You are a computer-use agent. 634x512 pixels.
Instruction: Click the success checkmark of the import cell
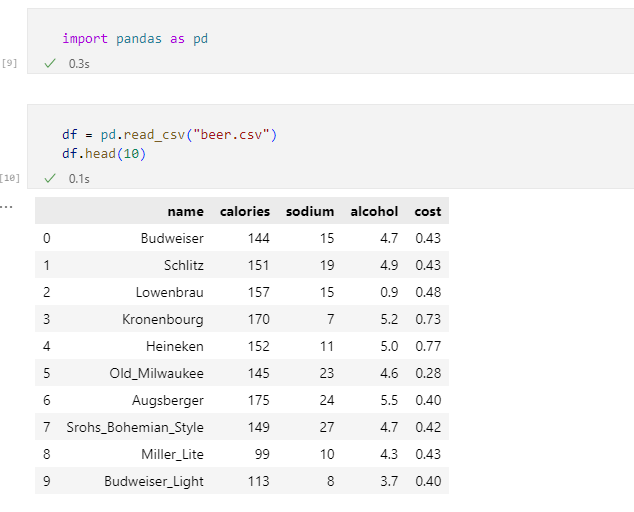coord(50,63)
